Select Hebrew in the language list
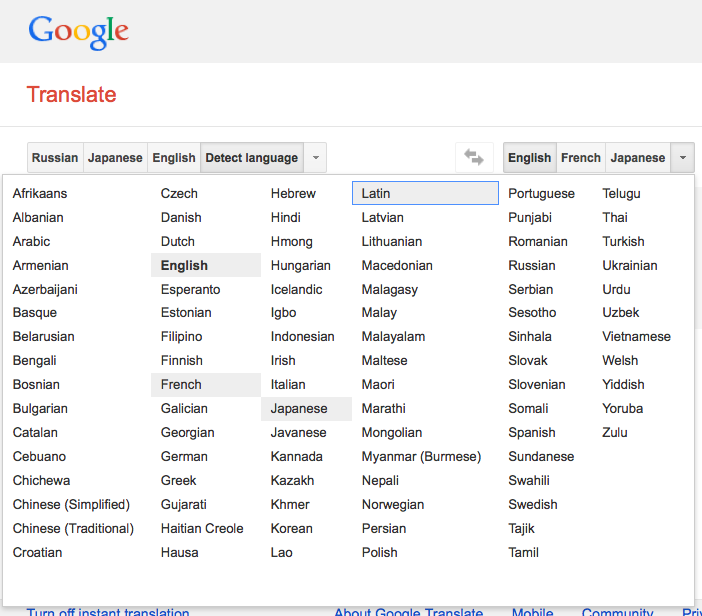Image resolution: width=702 pixels, height=616 pixels. tap(293, 193)
